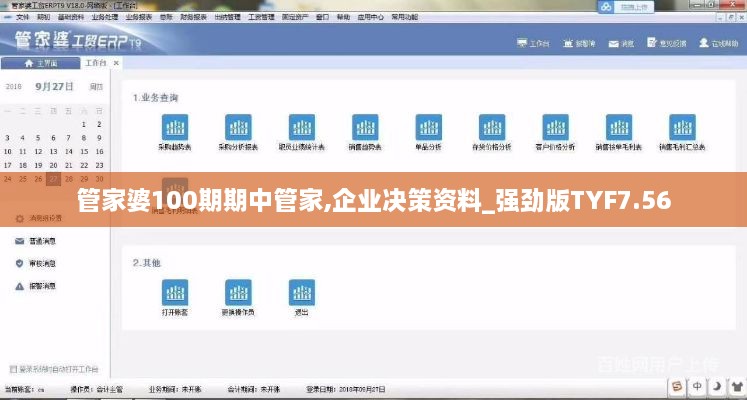Open the 窗口 menu
The image size is (747, 400).
(x=323, y=17)
